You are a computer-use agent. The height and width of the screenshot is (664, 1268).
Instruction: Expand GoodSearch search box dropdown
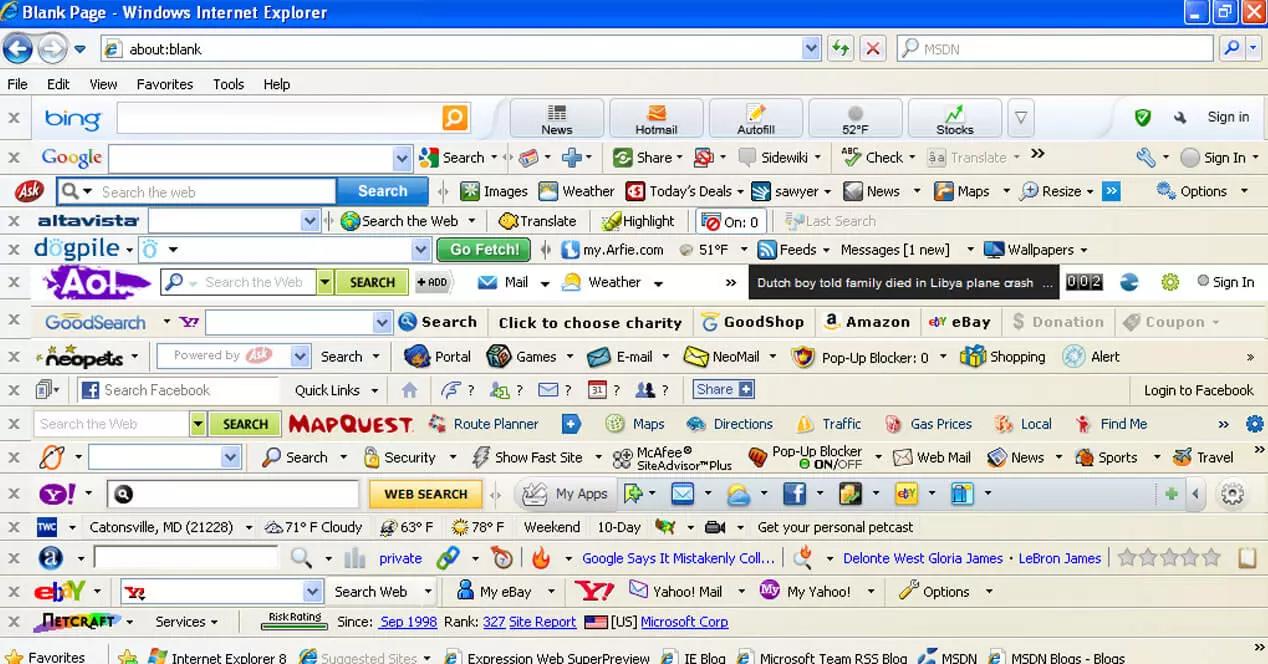point(382,322)
